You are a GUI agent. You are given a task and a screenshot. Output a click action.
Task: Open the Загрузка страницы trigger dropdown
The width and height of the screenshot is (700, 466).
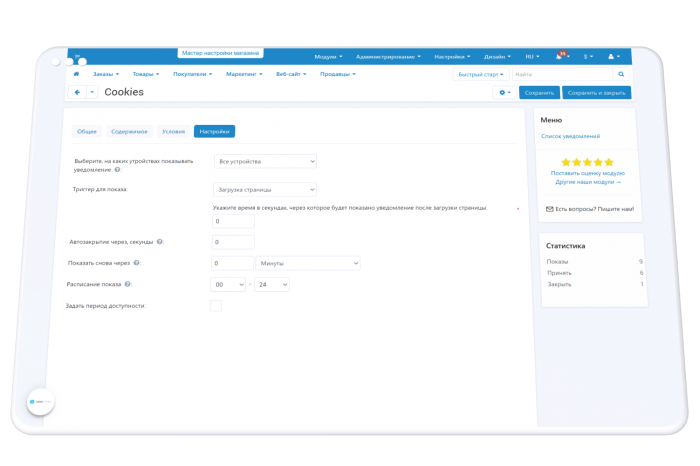265,190
